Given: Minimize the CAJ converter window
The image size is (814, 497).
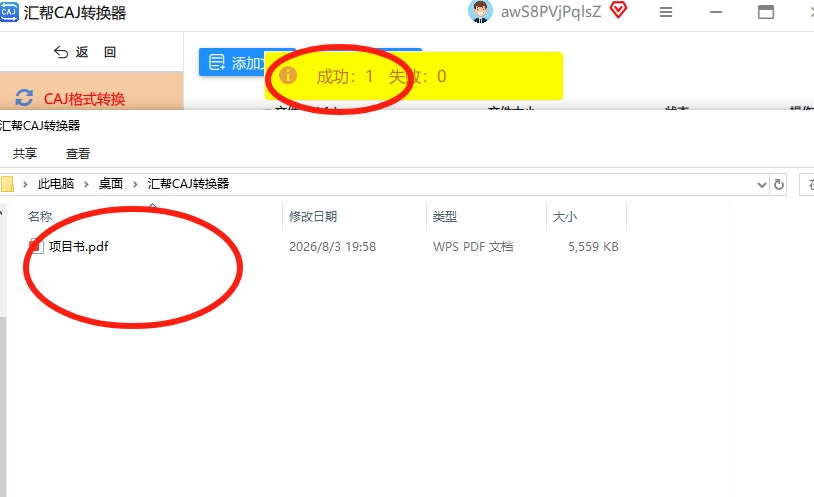Looking at the screenshot, I should (716, 12).
